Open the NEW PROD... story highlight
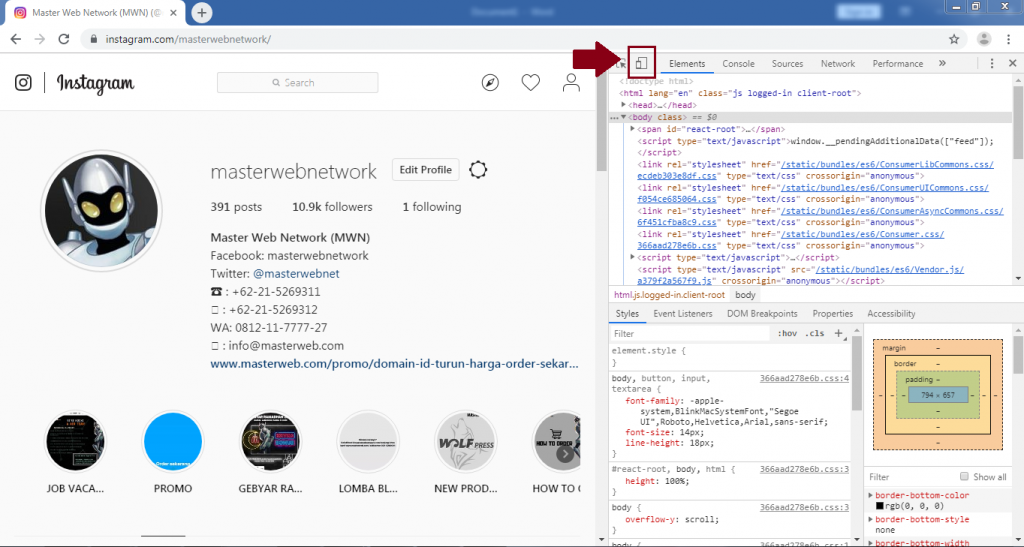The height and width of the screenshot is (547, 1024). tap(466, 441)
